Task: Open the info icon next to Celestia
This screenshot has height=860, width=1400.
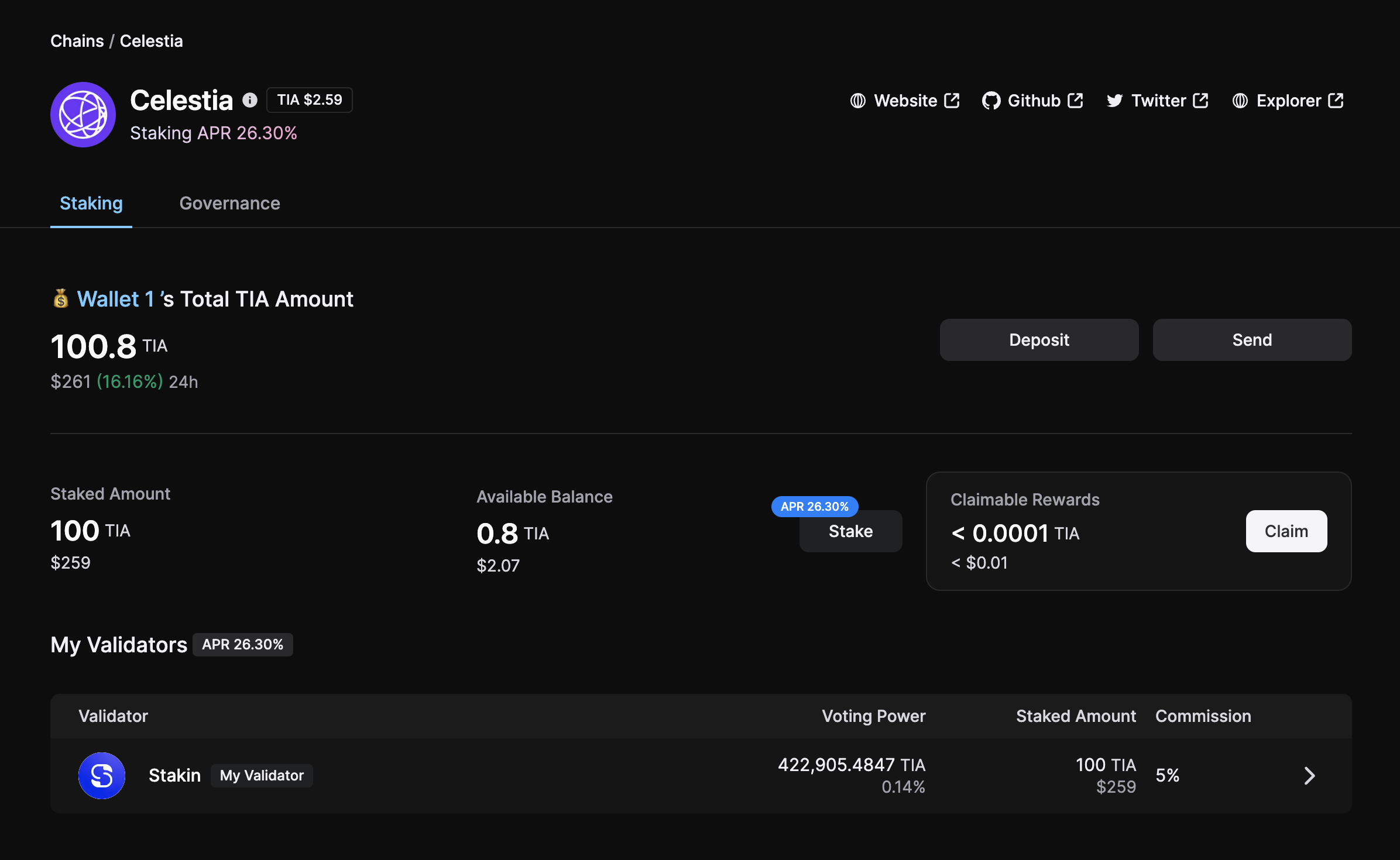Action: click(x=250, y=100)
